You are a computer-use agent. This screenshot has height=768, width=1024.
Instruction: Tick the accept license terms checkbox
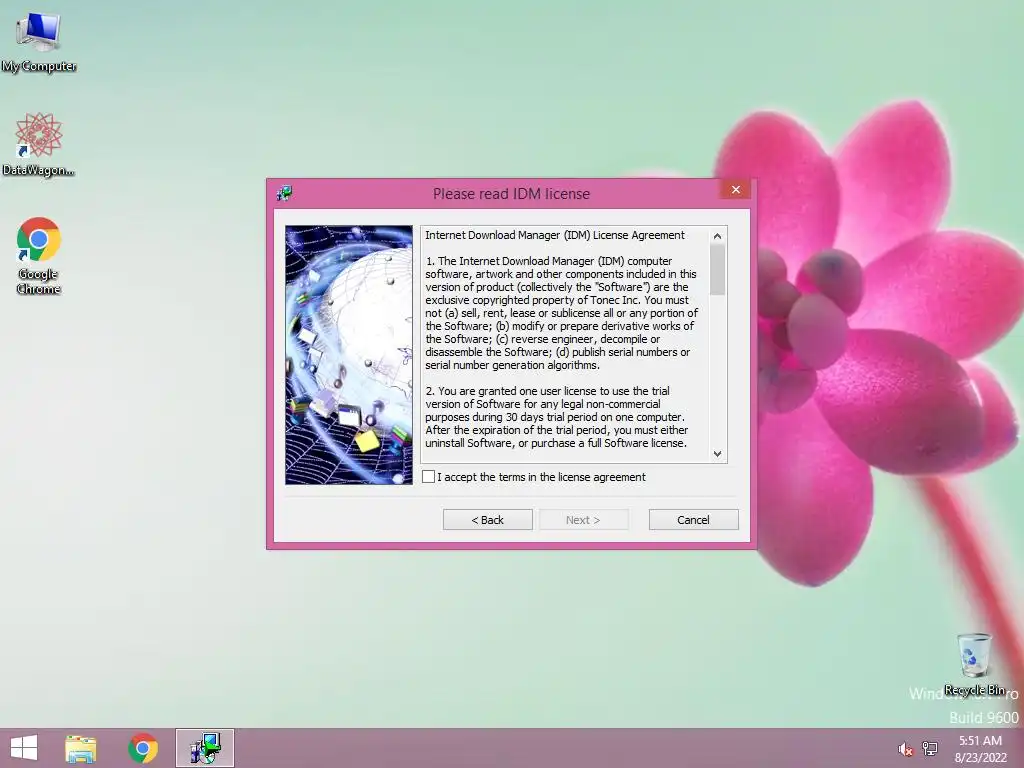(x=428, y=477)
